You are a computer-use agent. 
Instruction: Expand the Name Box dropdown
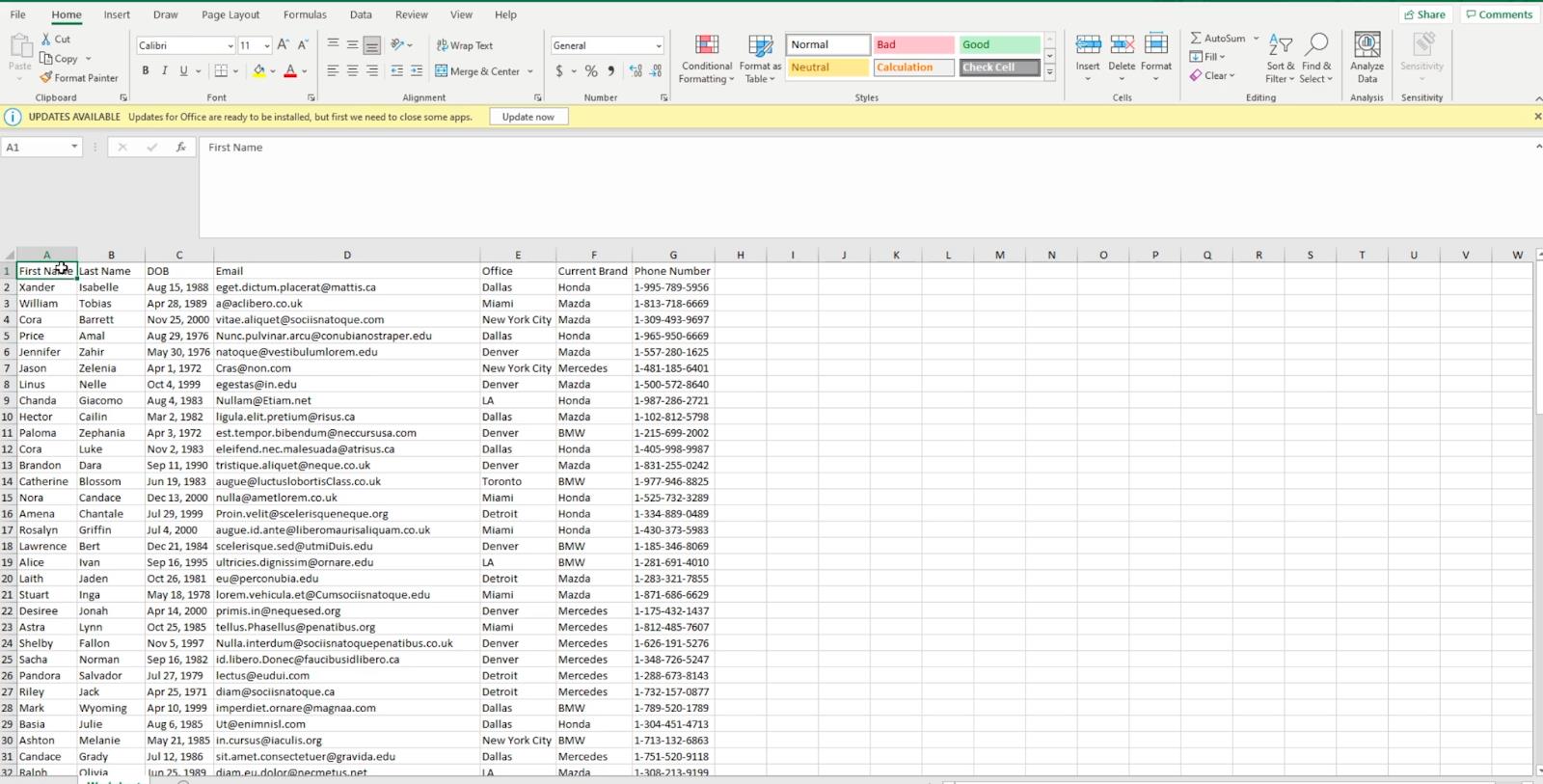coord(74,148)
